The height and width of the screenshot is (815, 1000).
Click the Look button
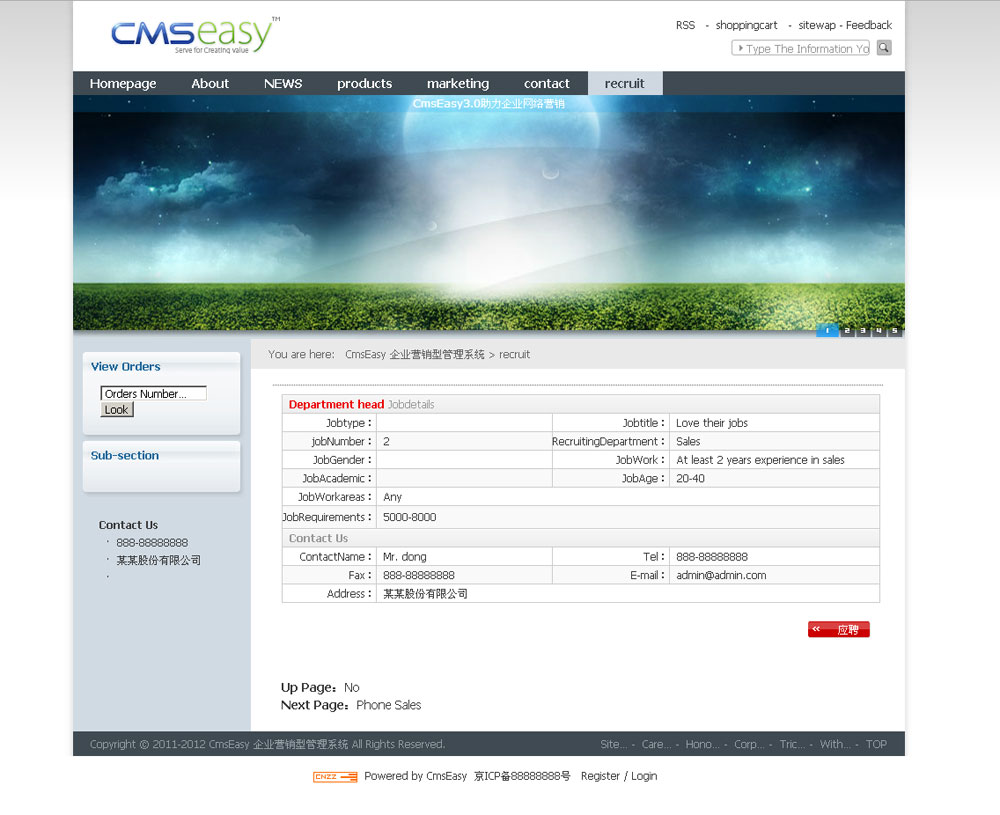coord(117,410)
